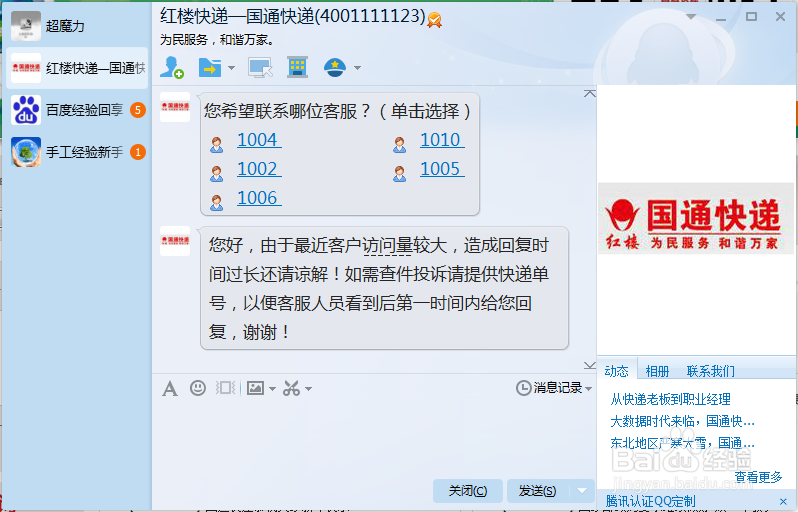This screenshot has width=798, height=512.
Task: Switch to the 联系我们 tab
Action: [x=711, y=371]
